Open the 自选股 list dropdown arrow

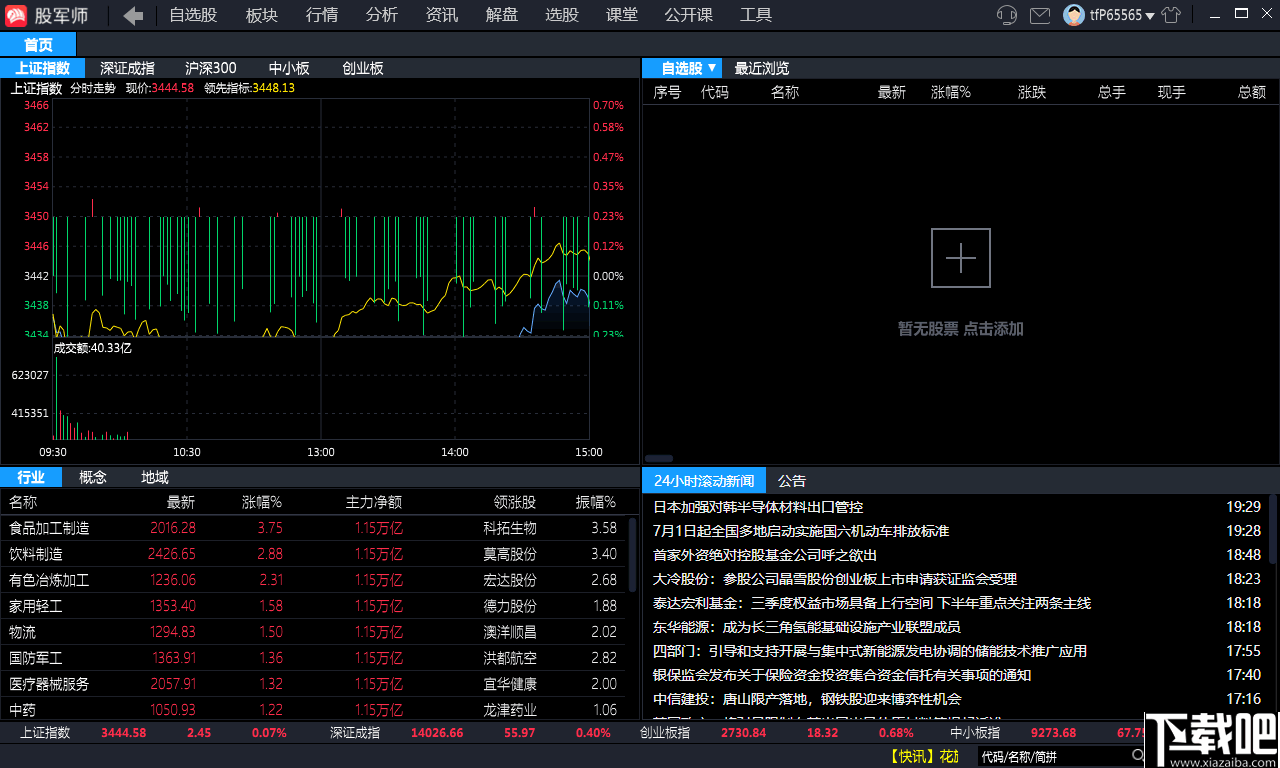(711, 68)
